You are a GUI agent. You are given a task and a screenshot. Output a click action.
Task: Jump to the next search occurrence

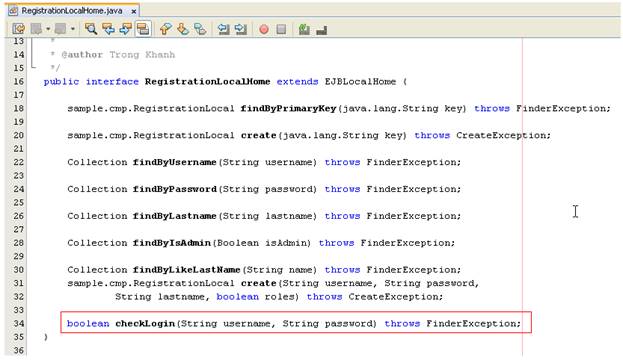coord(126,29)
